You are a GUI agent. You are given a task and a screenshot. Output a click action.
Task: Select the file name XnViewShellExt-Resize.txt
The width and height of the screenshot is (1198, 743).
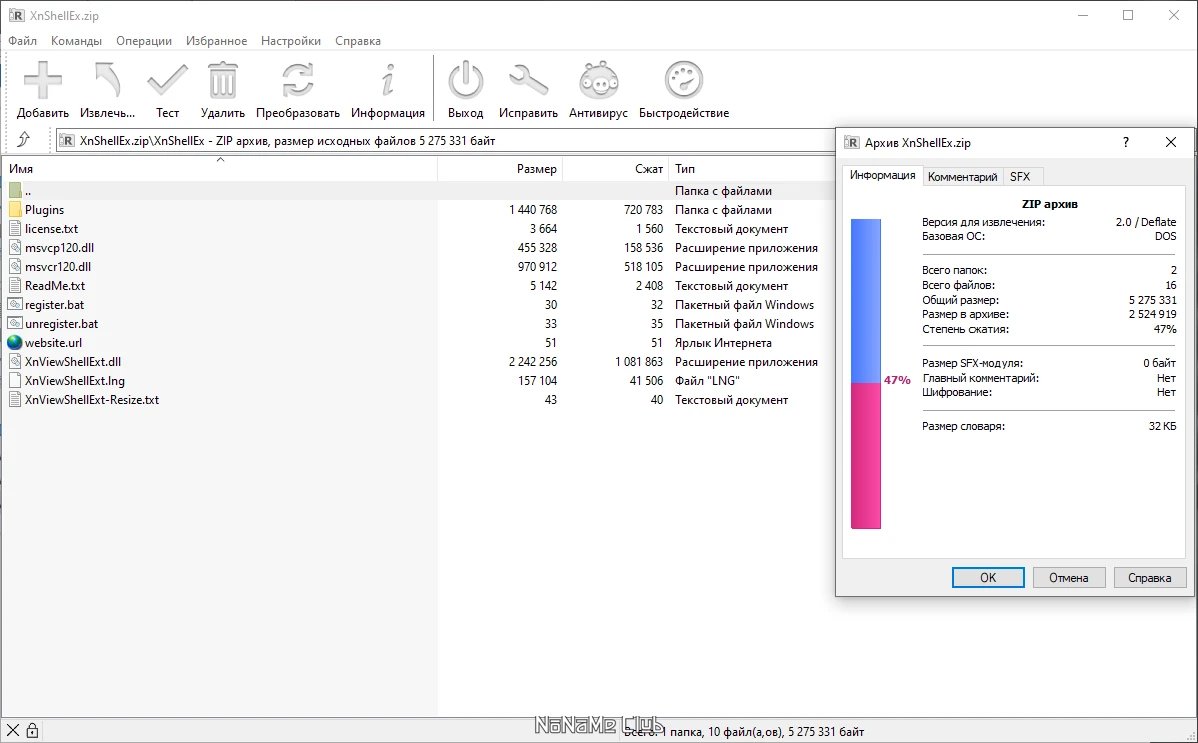(92, 399)
